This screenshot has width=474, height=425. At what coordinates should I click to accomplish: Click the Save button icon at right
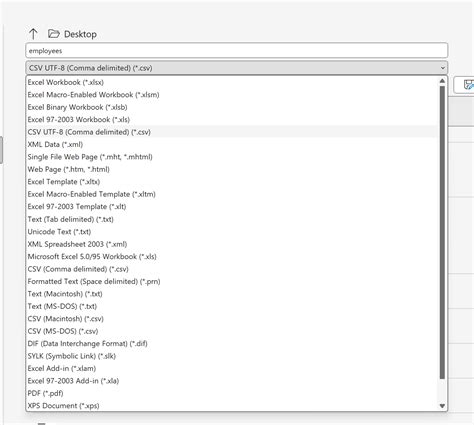(468, 85)
